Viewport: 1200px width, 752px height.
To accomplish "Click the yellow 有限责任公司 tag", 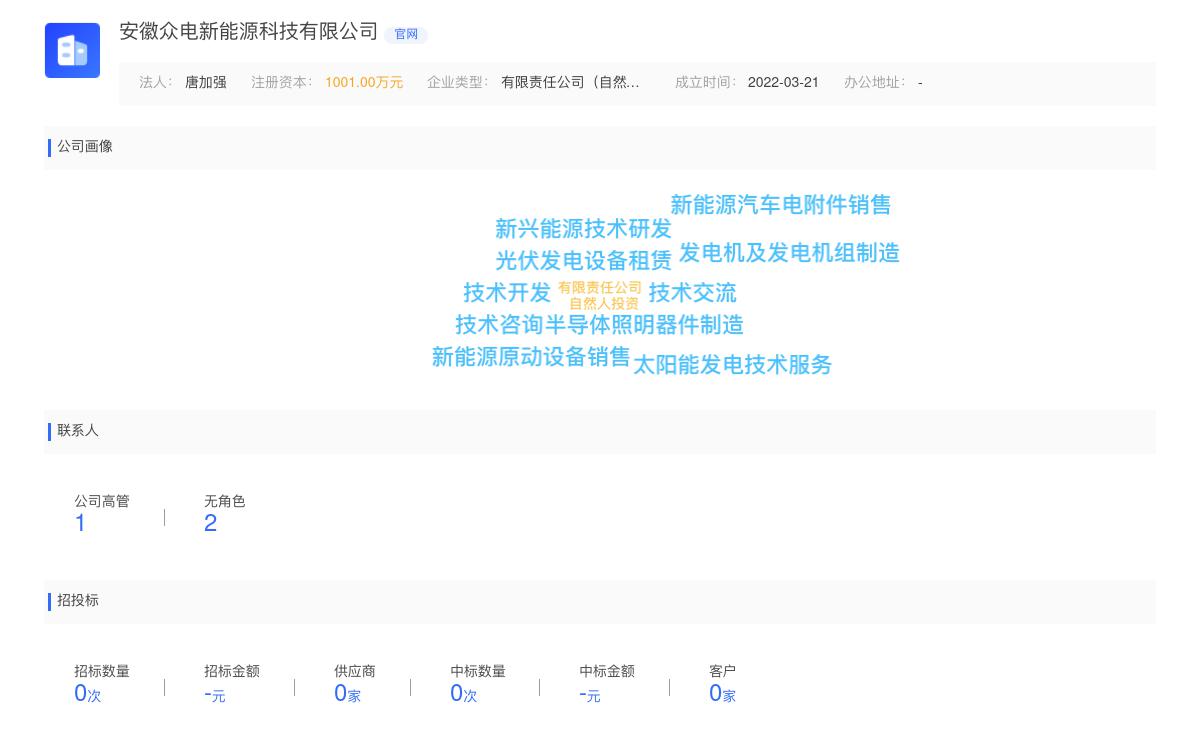I will 600,288.
